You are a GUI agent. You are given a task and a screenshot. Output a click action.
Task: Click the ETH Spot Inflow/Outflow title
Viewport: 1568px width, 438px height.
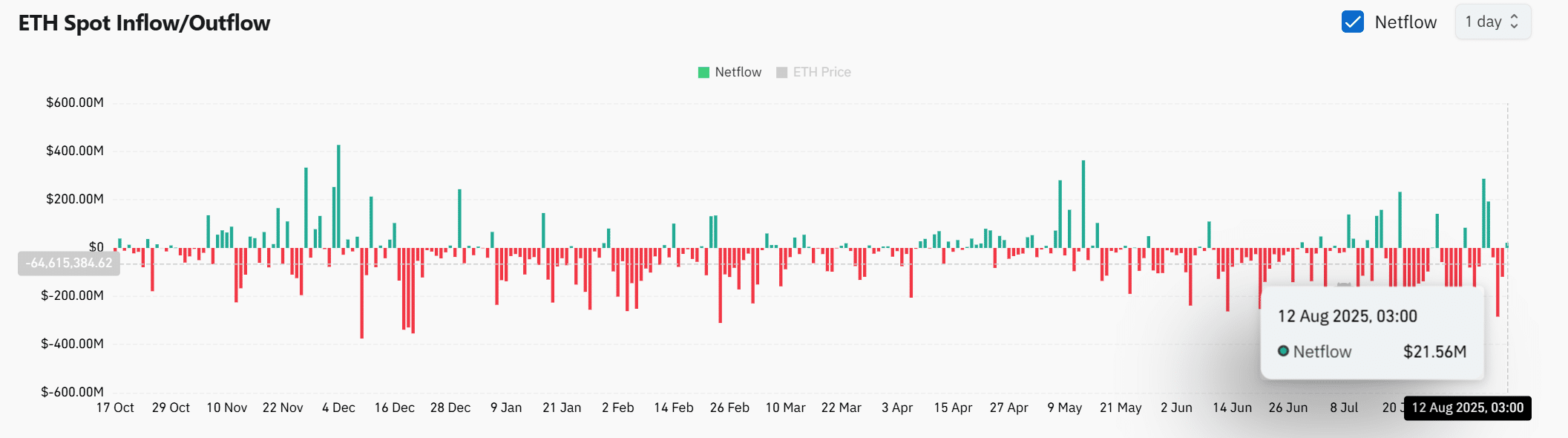coord(144,23)
